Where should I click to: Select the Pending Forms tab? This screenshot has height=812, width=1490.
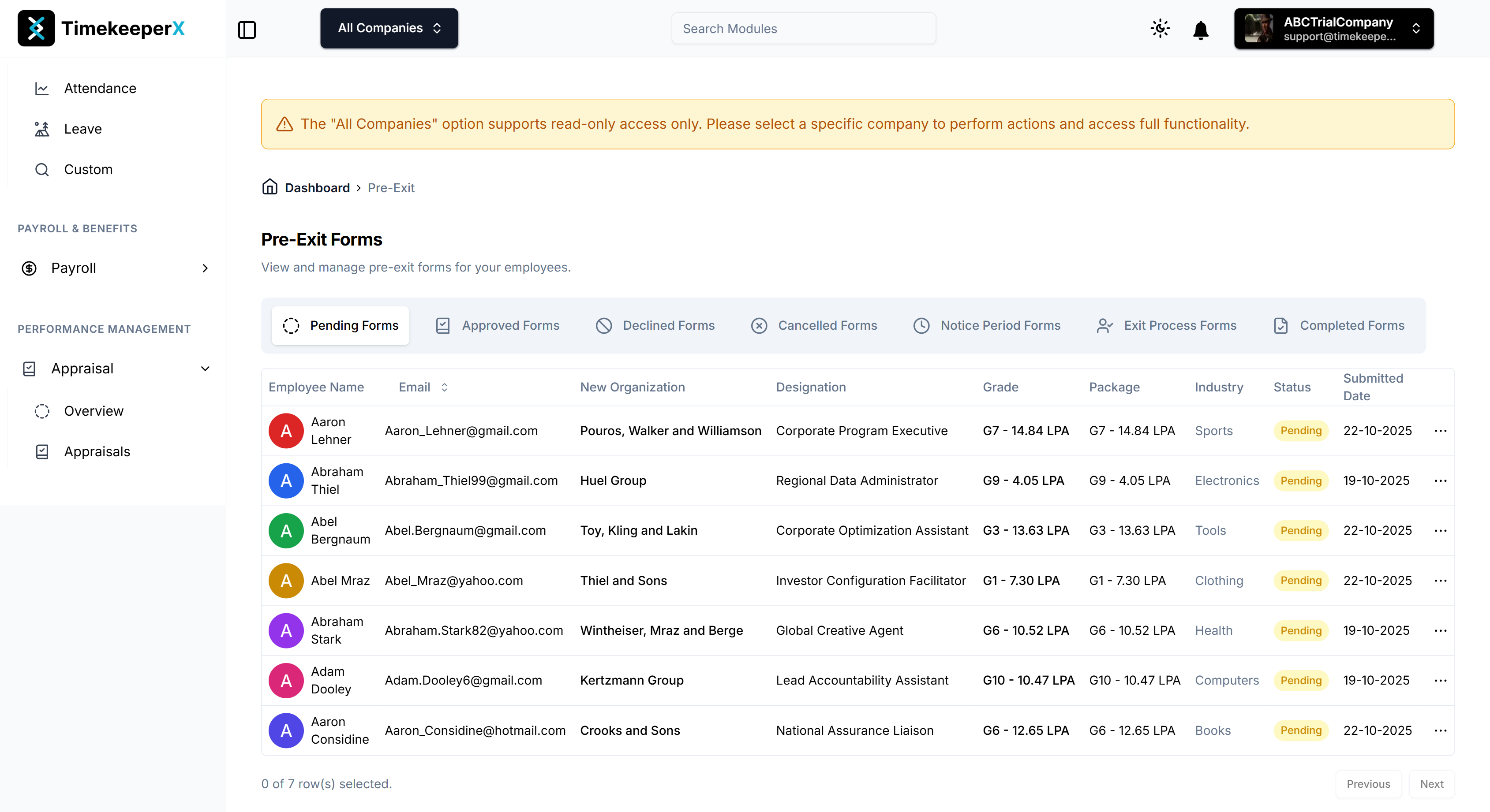[x=341, y=325]
